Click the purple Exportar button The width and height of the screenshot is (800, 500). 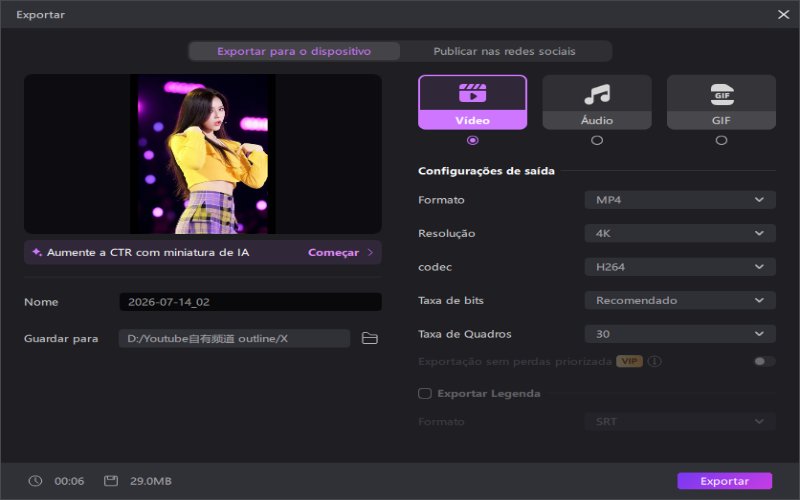(724, 481)
